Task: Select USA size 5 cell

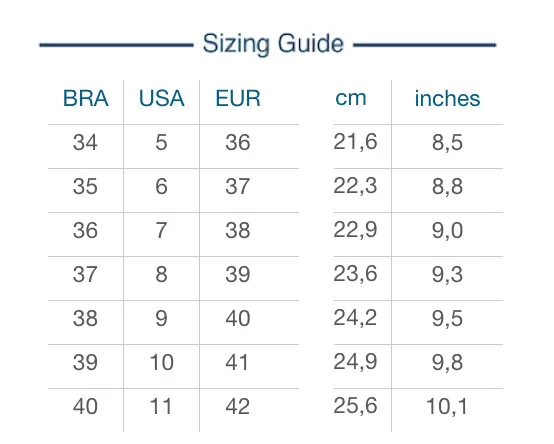Action: (161, 142)
